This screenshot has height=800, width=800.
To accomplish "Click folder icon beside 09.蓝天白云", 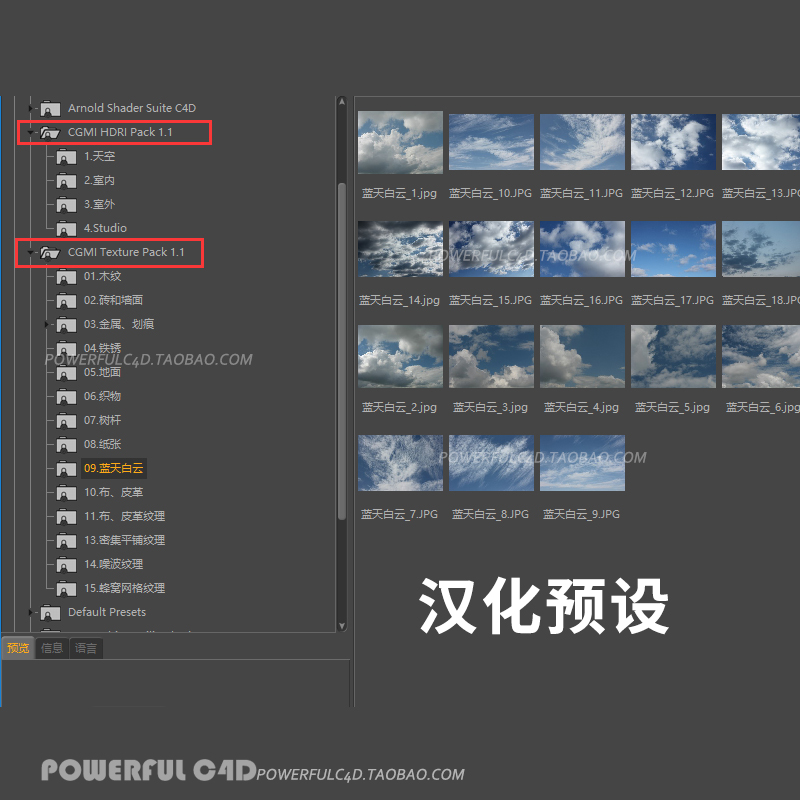I will [66, 468].
